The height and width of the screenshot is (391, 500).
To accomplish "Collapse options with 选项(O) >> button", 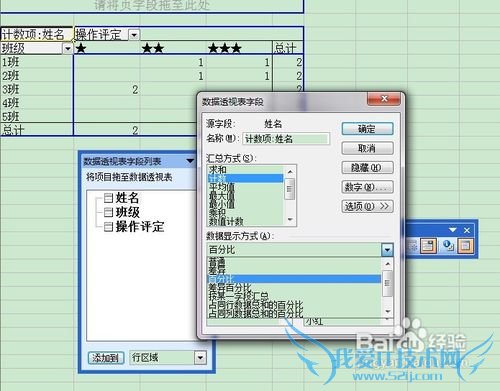I will pos(367,207).
